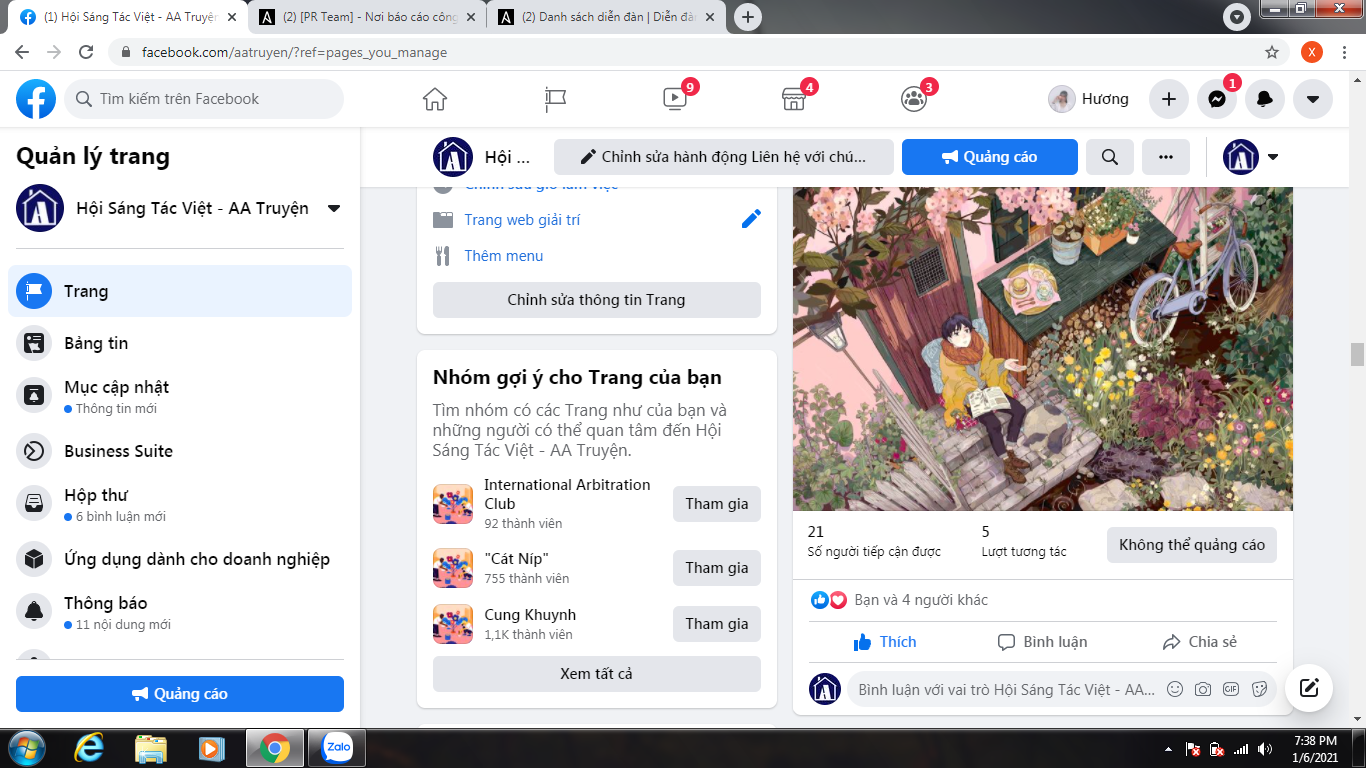Image resolution: width=1366 pixels, height=768 pixels.
Task: Open Thêm menu link
Action: point(504,256)
